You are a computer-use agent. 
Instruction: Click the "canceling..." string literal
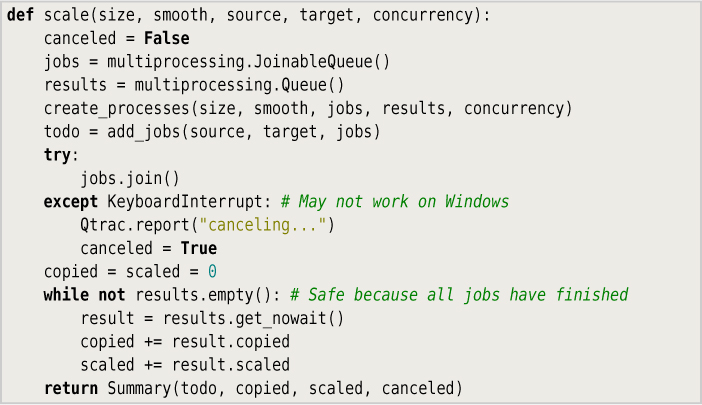click(265, 224)
